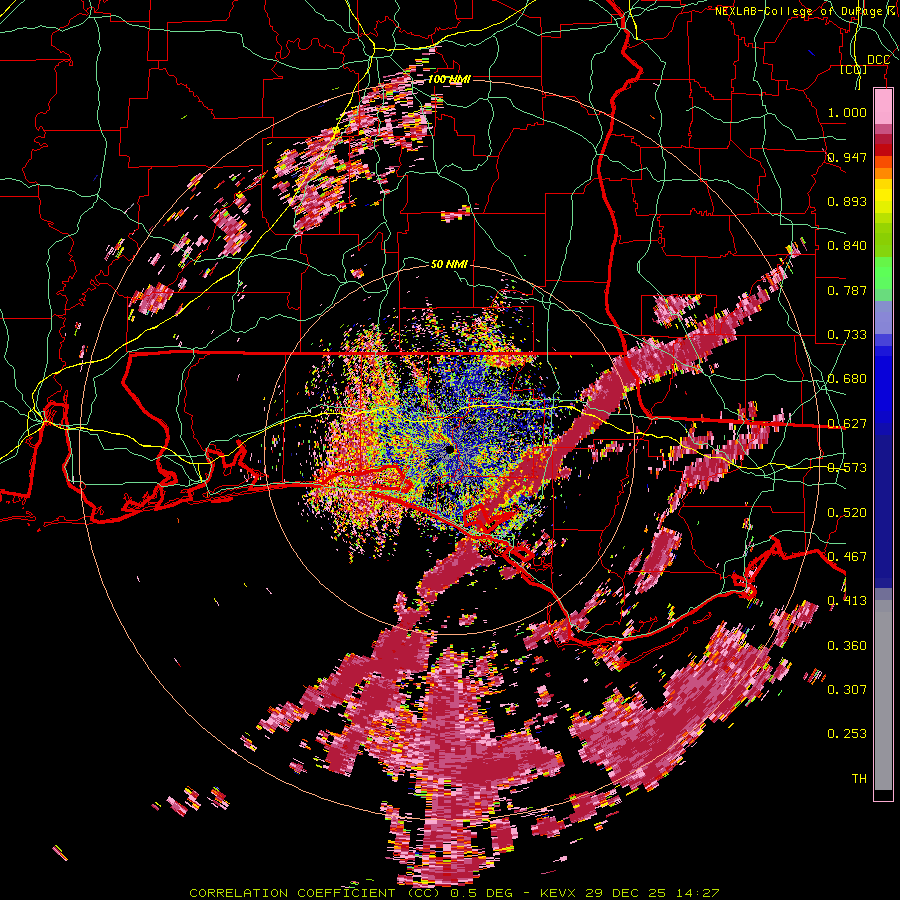Select the 0.733 scale value
This screenshot has height=900, width=900.
pyautogui.click(x=847, y=335)
